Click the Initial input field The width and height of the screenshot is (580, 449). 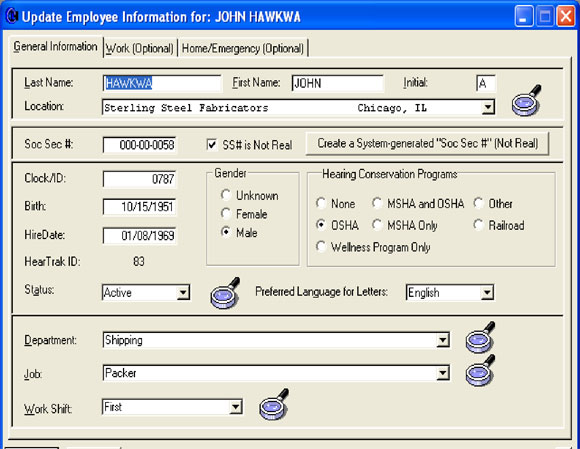[486, 83]
